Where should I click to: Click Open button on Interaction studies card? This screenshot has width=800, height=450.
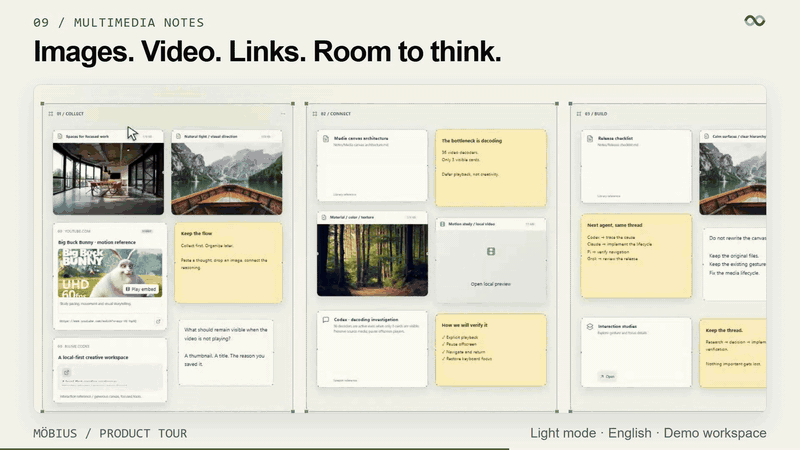tap(607, 377)
